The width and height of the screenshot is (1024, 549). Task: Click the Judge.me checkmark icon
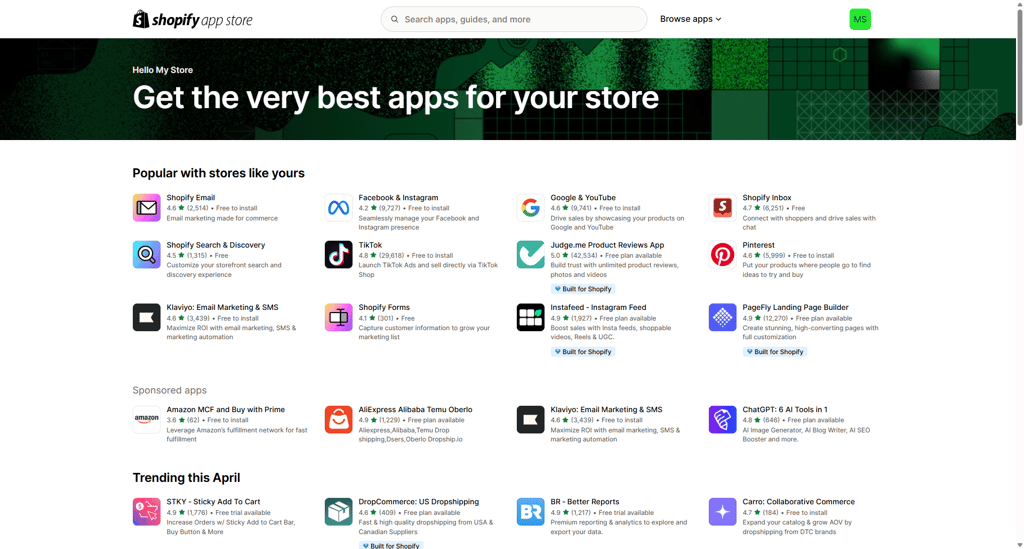click(x=530, y=255)
